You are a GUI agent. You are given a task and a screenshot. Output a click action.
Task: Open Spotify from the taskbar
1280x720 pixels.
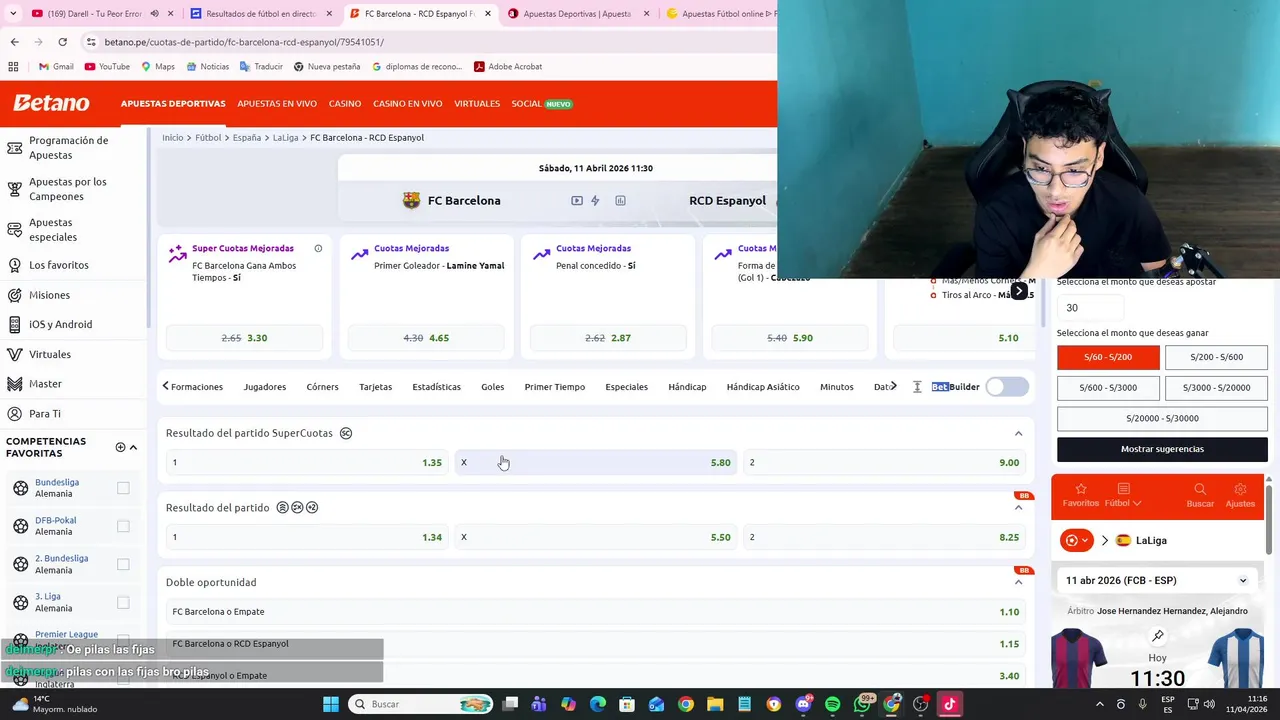click(832, 704)
